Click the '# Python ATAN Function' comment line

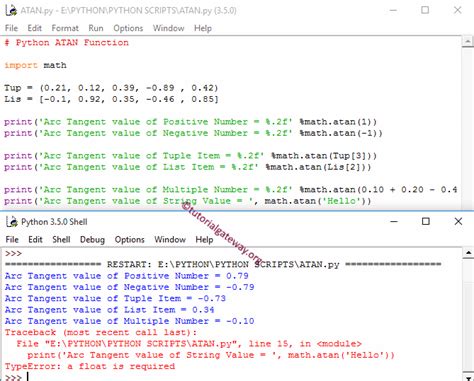66,43
